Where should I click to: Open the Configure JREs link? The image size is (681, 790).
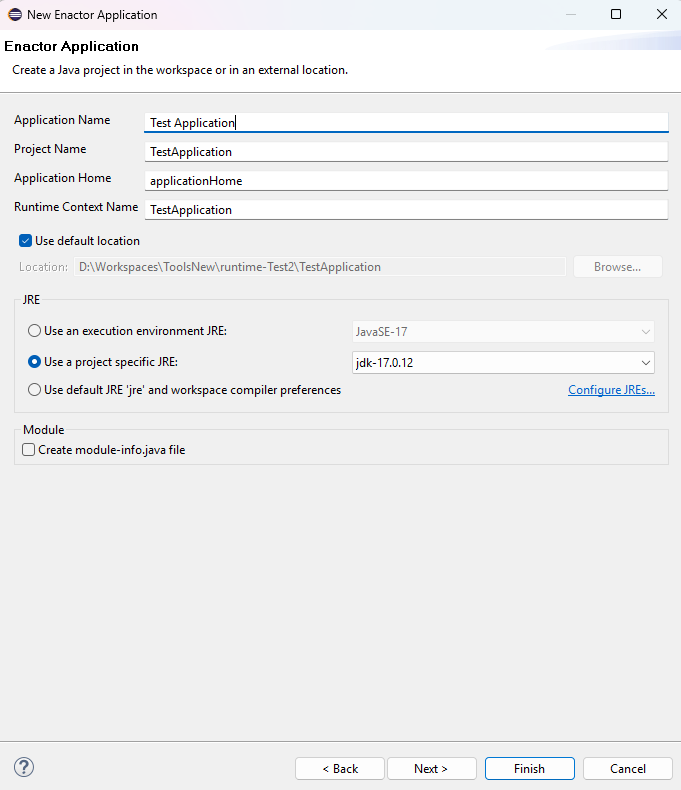click(x=611, y=390)
